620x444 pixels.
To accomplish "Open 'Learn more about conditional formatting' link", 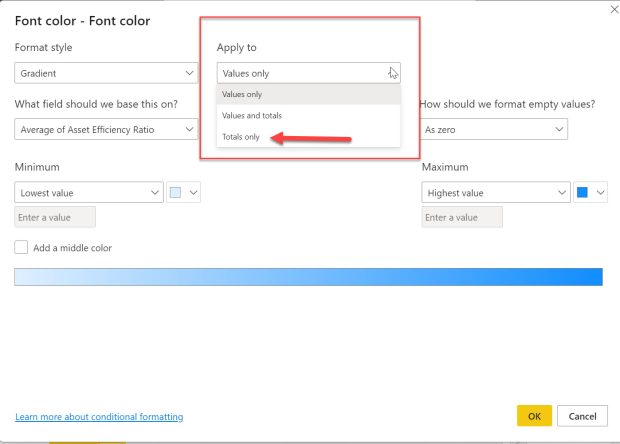I will [x=99, y=417].
